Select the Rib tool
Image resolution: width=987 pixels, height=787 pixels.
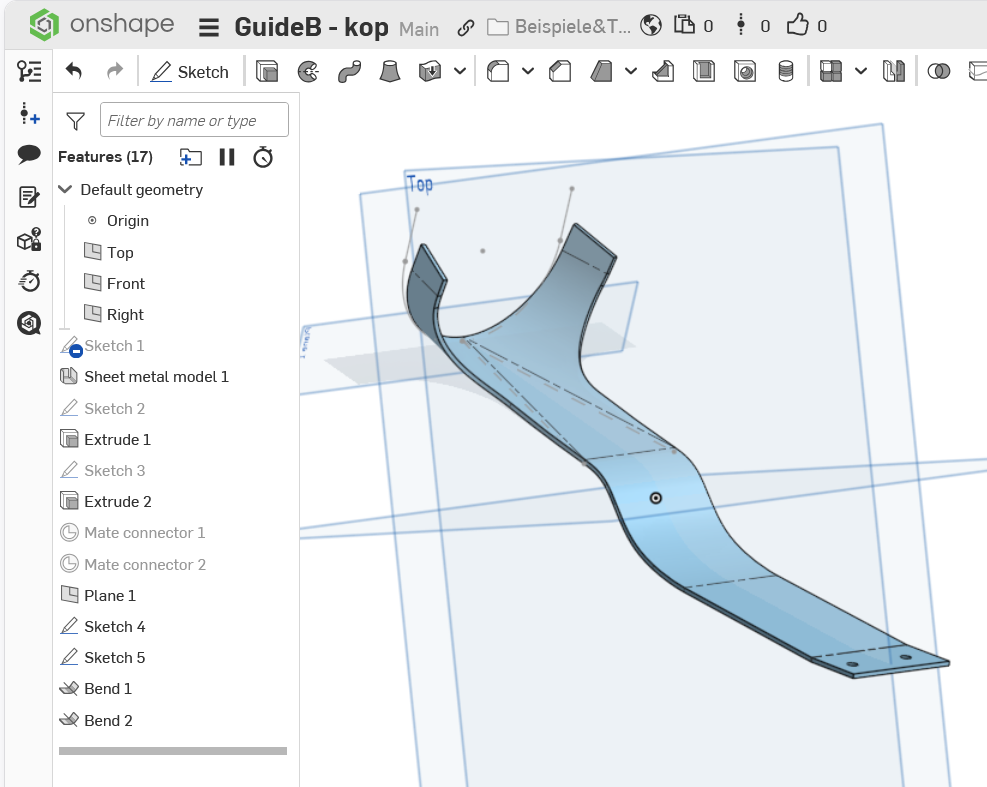(x=662, y=71)
